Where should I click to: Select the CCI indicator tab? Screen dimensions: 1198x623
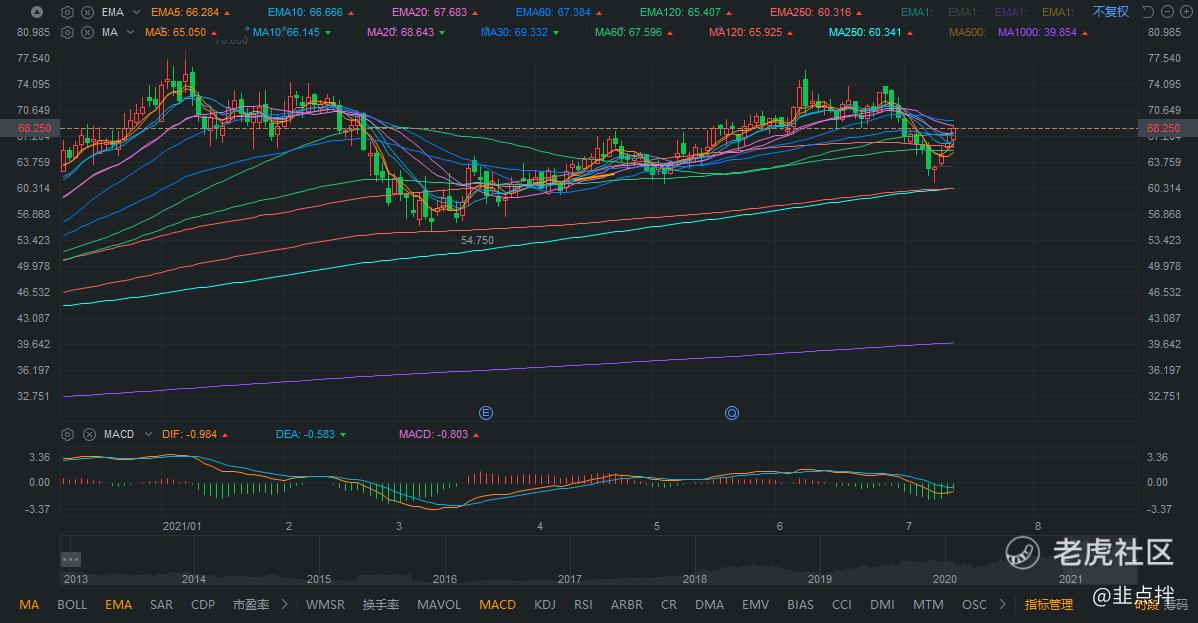841,605
